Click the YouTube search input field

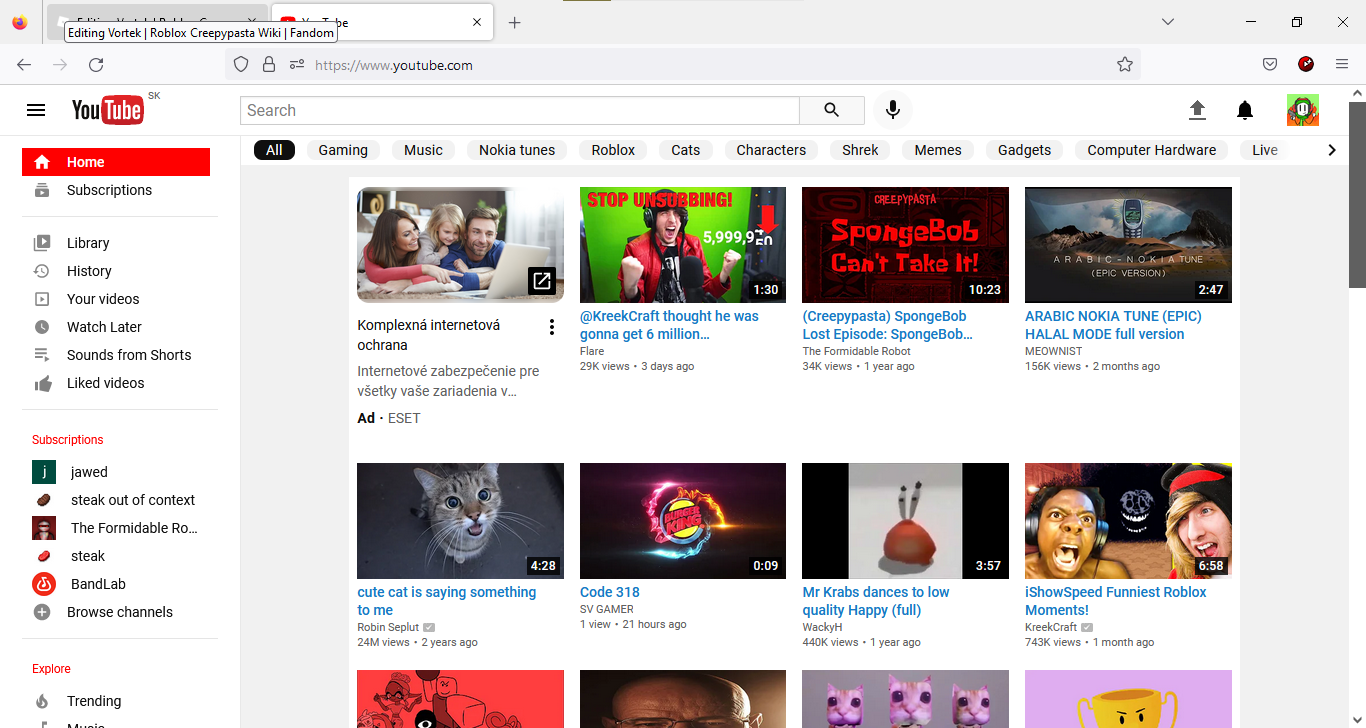click(x=520, y=110)
